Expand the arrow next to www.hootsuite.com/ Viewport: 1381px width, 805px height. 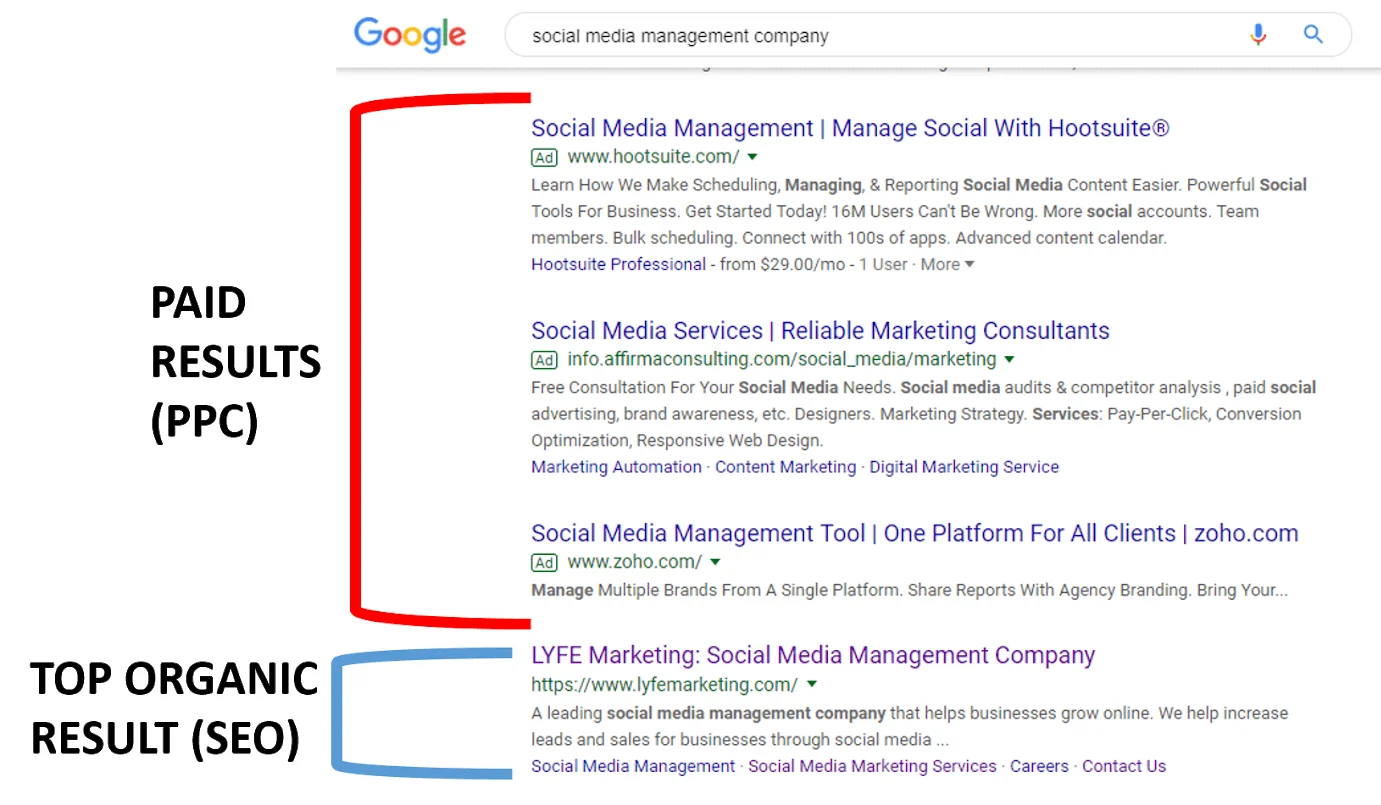752,157
